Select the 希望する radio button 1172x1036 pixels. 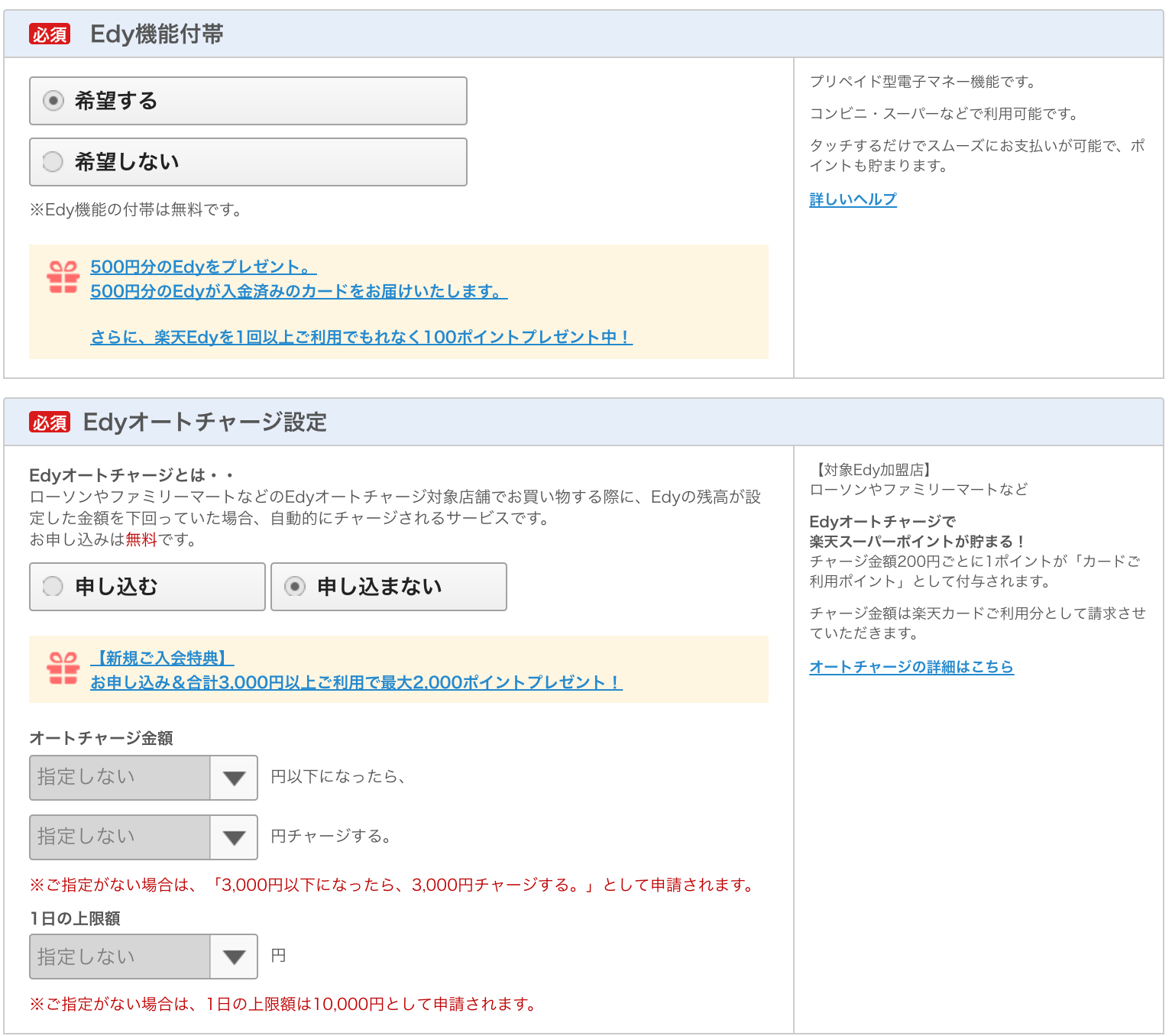click(248, 101)
